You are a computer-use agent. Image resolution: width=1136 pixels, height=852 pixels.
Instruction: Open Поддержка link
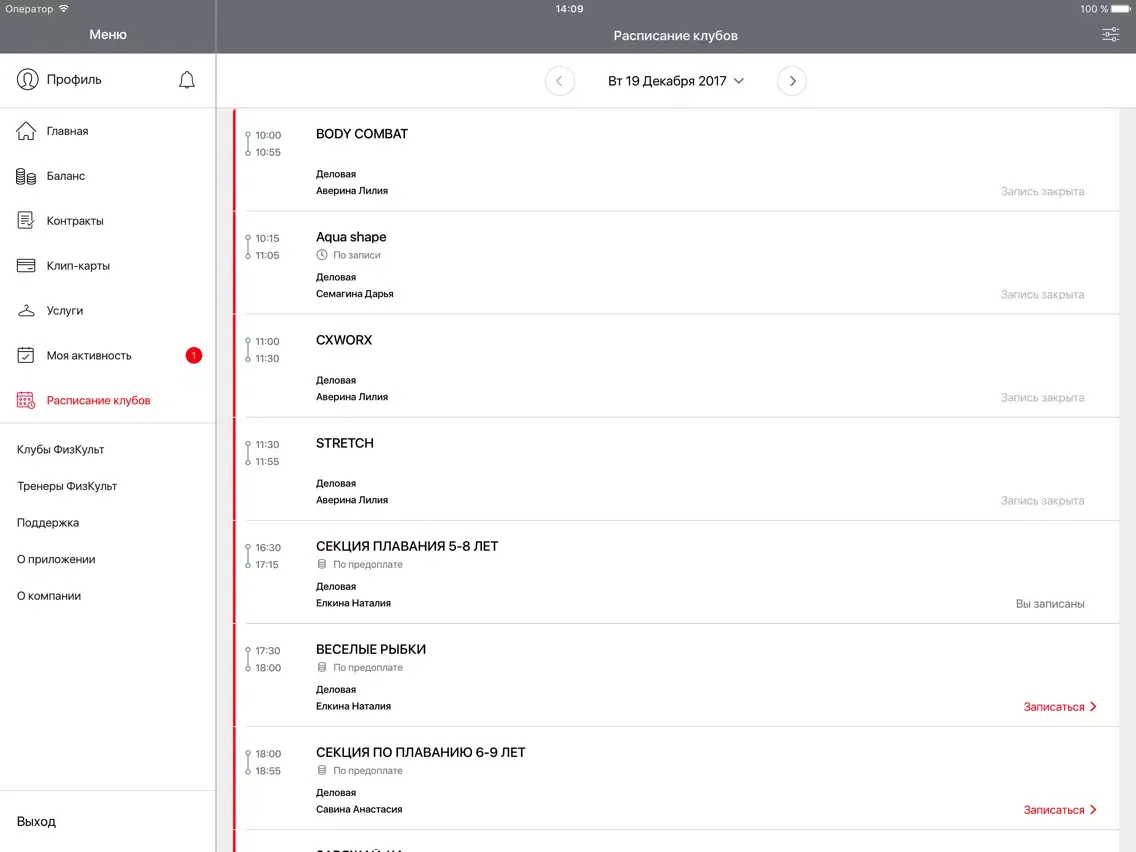tap(48, 522)
